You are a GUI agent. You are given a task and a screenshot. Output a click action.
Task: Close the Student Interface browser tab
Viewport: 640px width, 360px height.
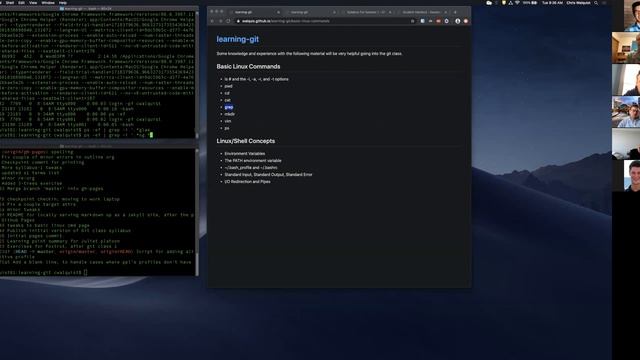(x=446, y=12)
